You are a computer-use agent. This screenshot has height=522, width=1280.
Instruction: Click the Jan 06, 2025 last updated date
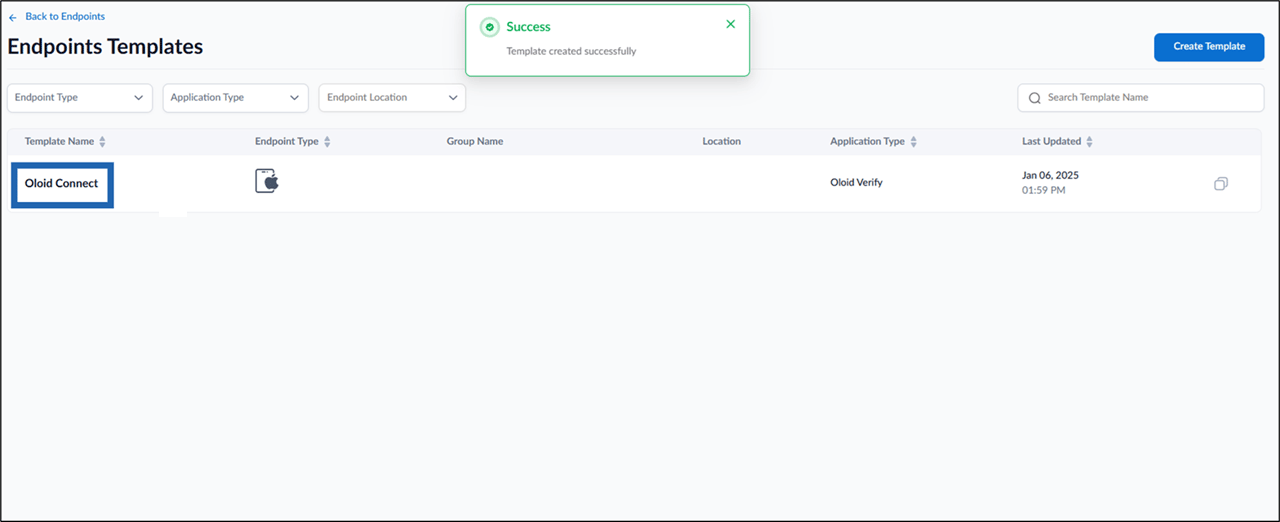click(1050, 175)
